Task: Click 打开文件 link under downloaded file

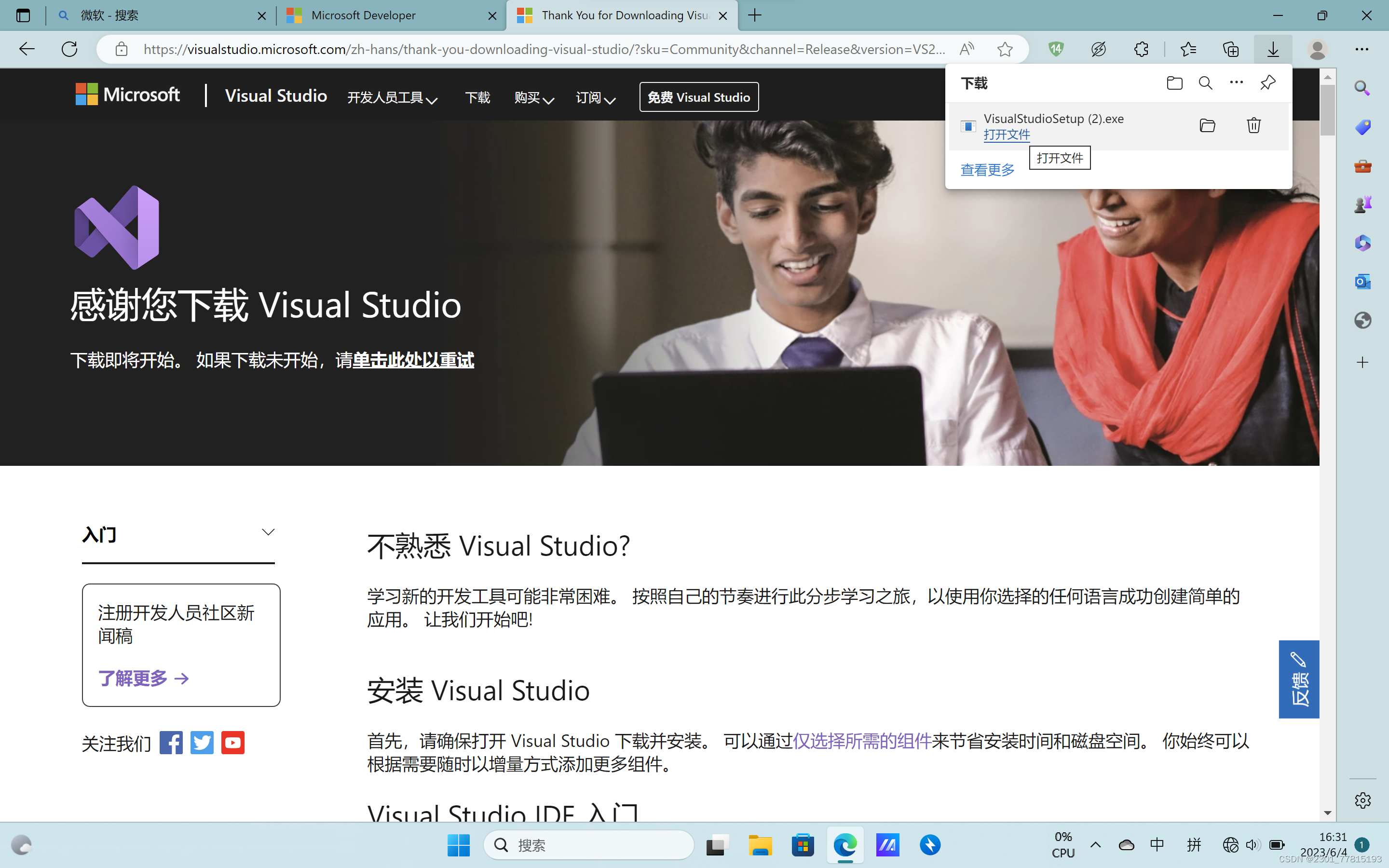Action: pos(1007,135)
